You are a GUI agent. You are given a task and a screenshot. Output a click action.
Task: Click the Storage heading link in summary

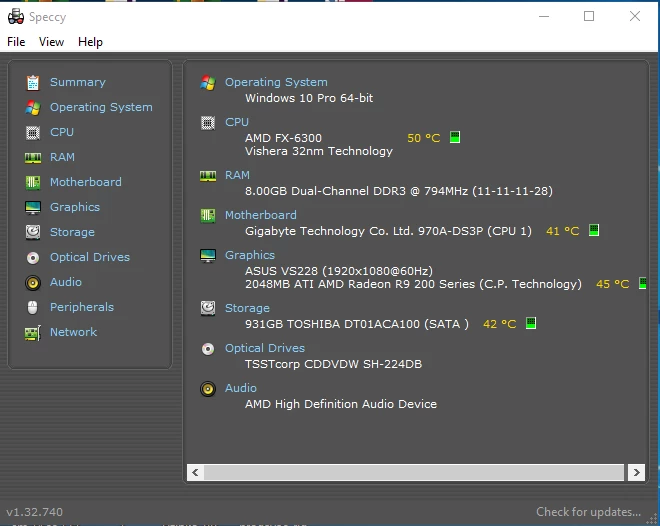point(248,308)
